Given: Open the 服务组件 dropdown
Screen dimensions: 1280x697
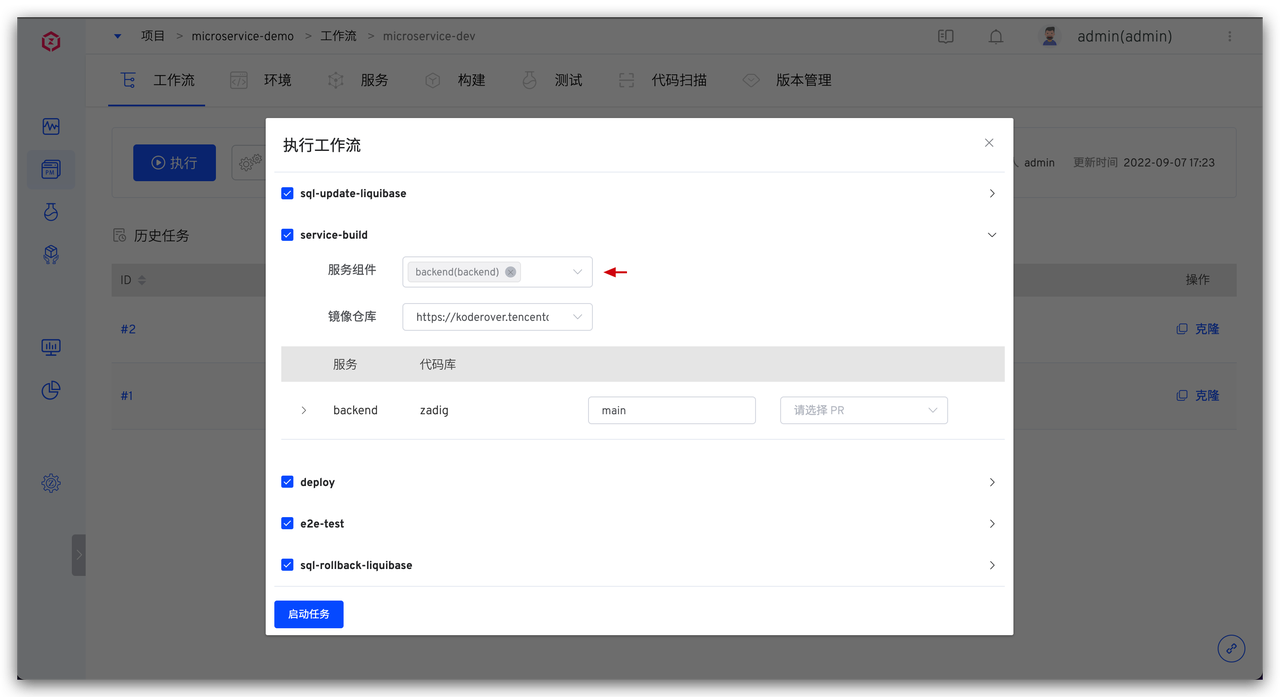Looking at the screenshot, I should click(x=497, y=272).
